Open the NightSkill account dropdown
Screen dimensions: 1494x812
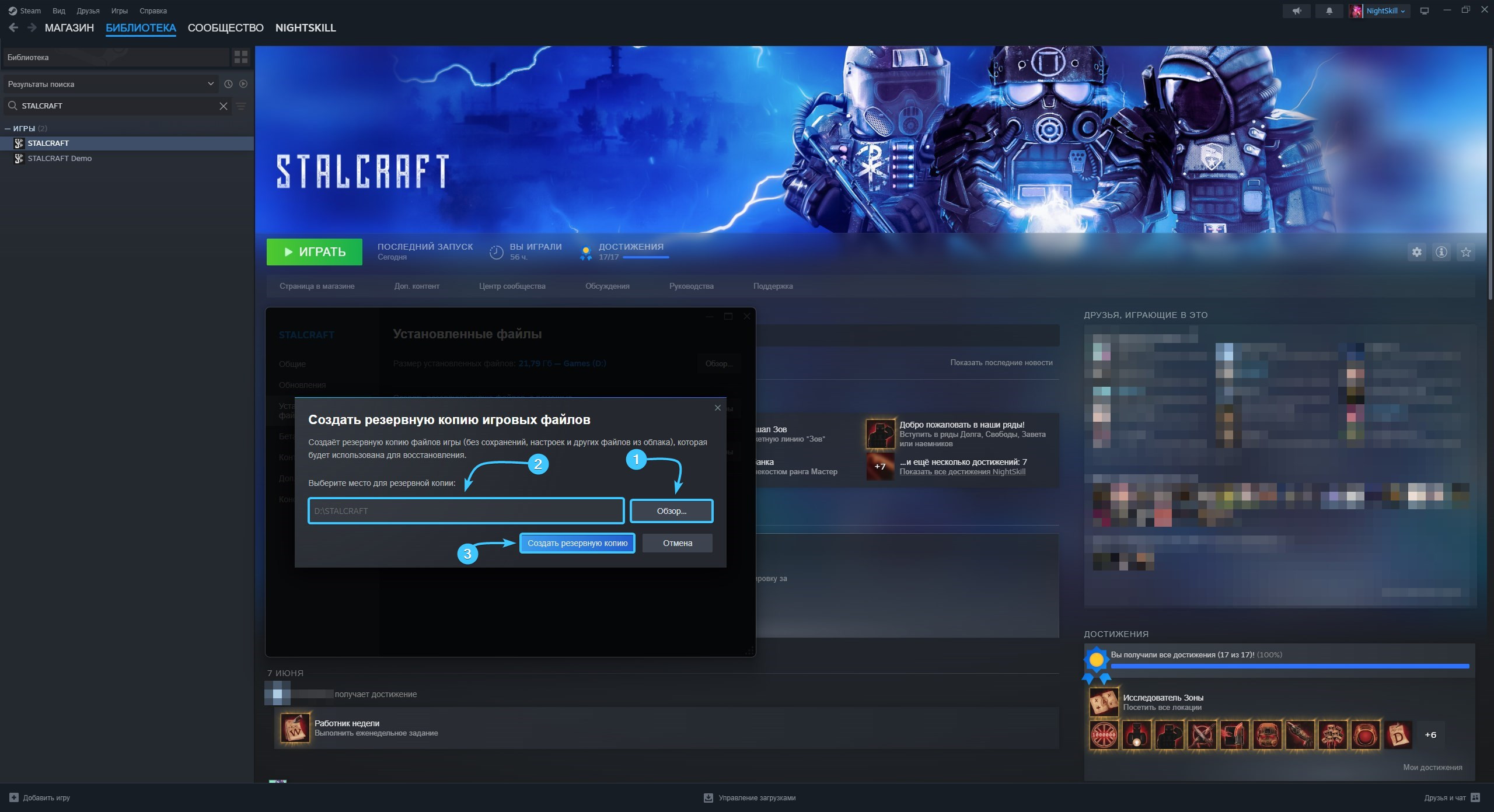pos(1380,10)
